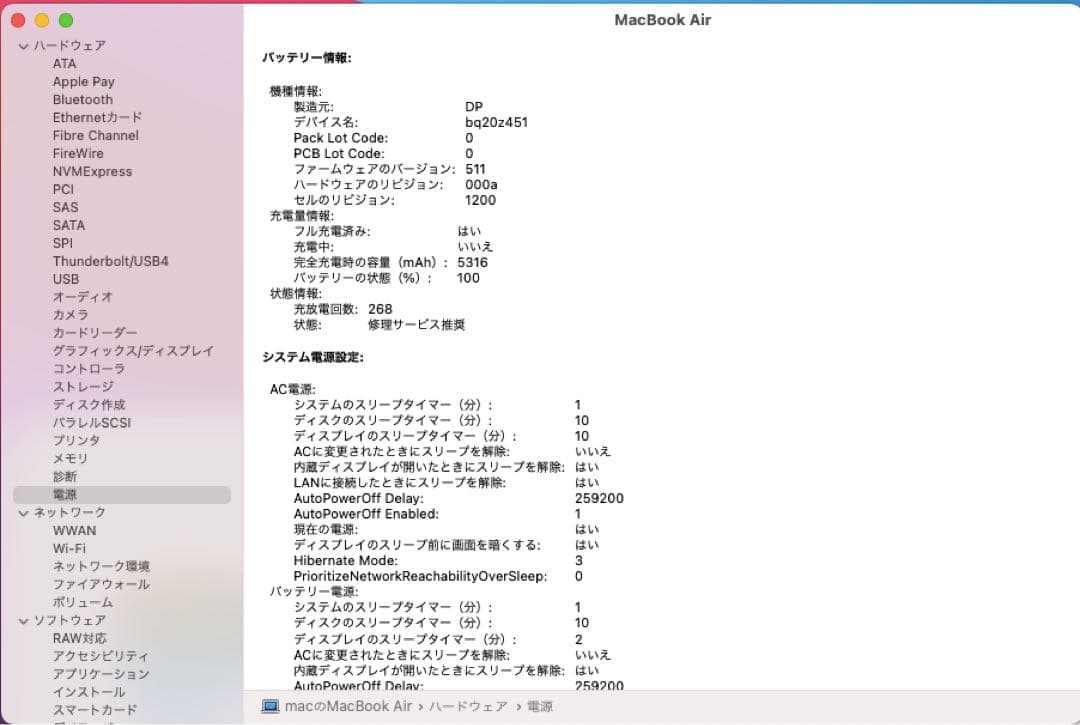Collapse the ハードウェア section

pos(22,45)
